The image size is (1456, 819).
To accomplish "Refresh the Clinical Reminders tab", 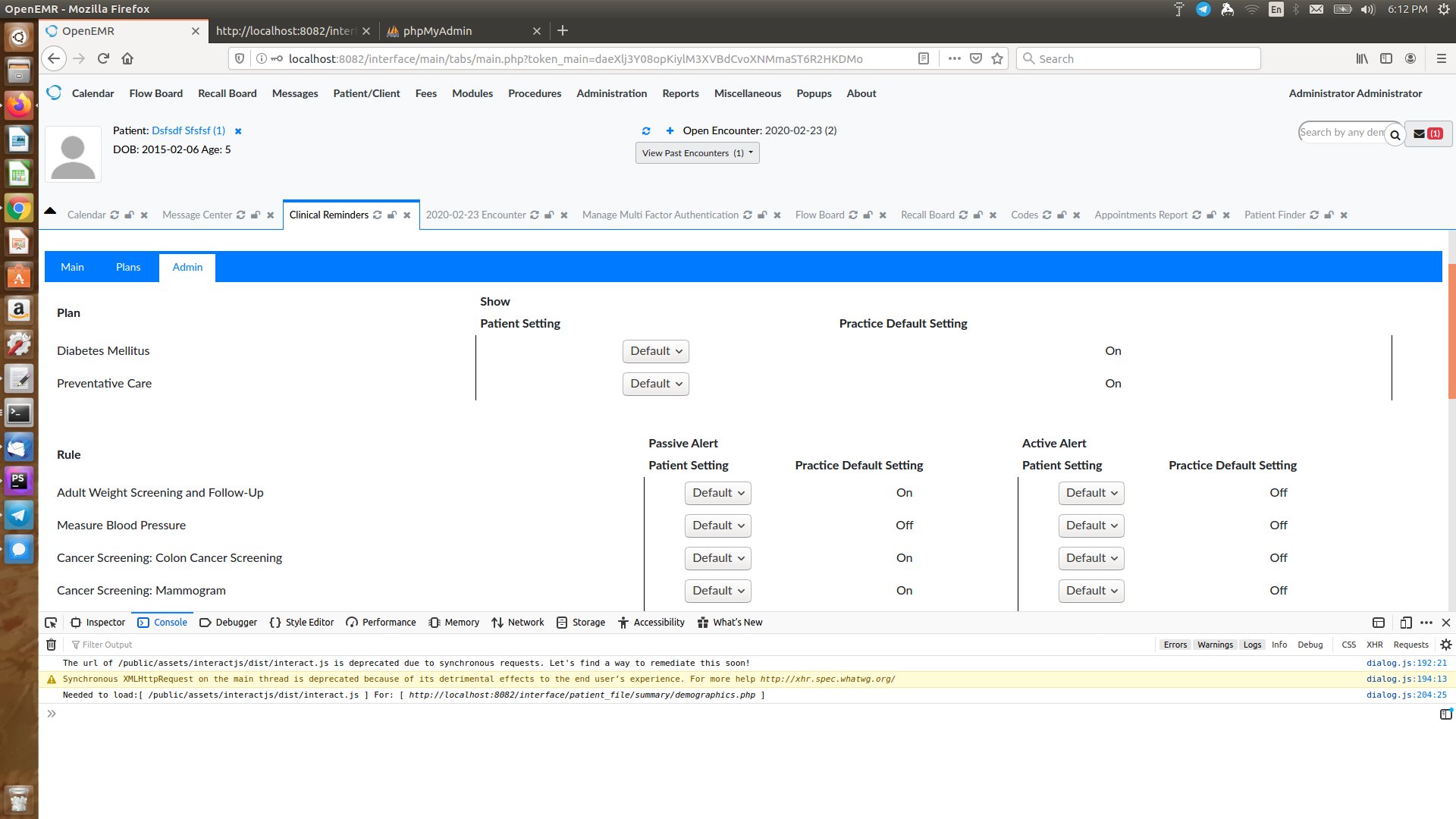I will (x=378, y=215).
